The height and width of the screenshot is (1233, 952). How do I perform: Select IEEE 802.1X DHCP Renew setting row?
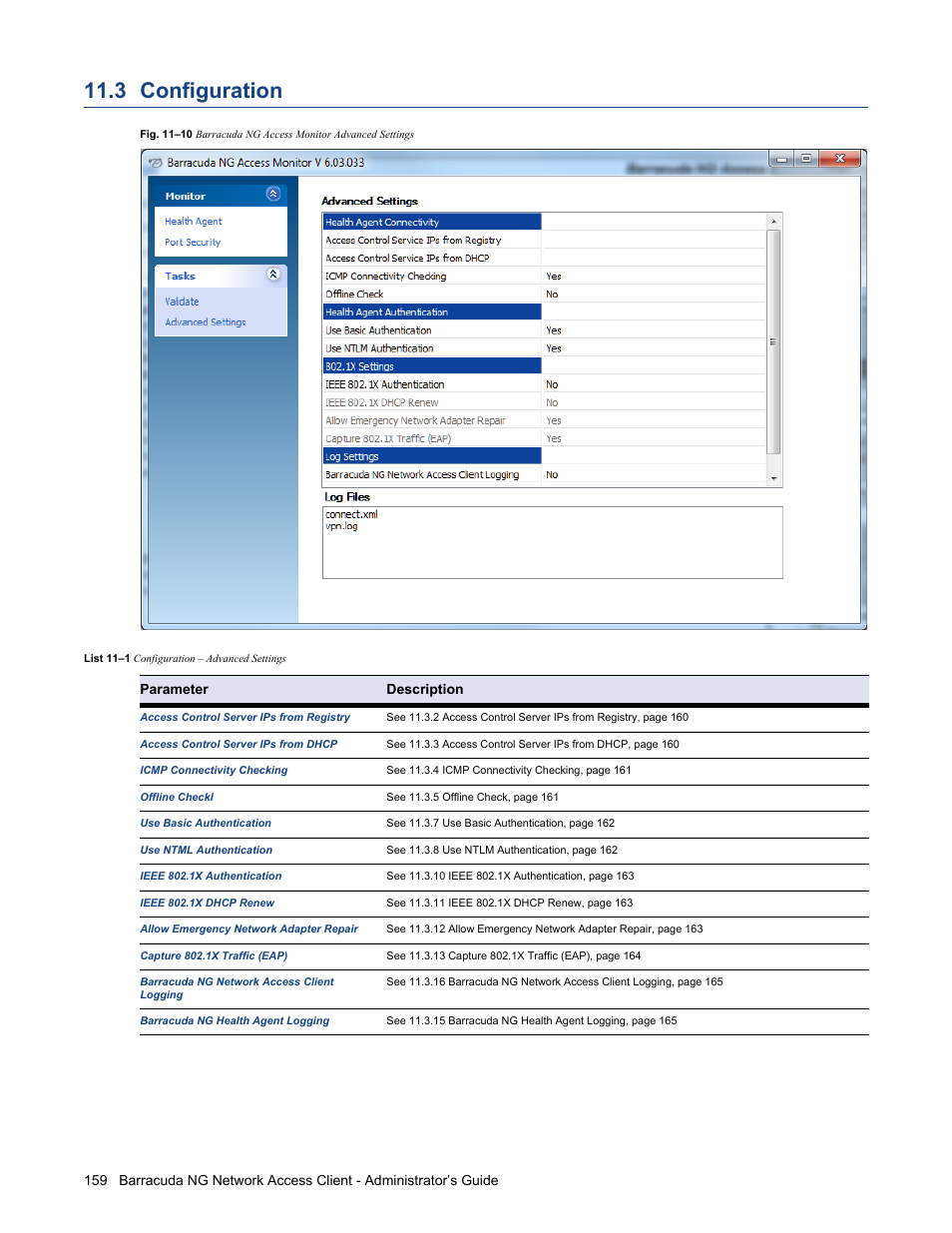coord(544,402)
